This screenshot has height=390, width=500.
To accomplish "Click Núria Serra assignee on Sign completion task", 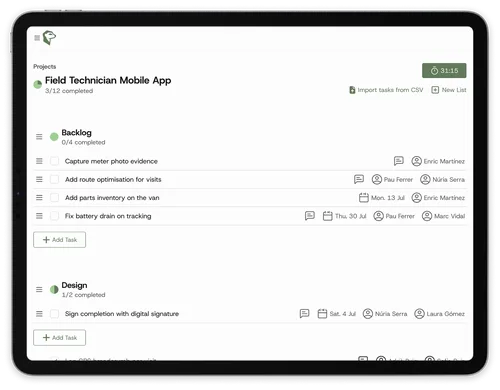I will [385, 314].
